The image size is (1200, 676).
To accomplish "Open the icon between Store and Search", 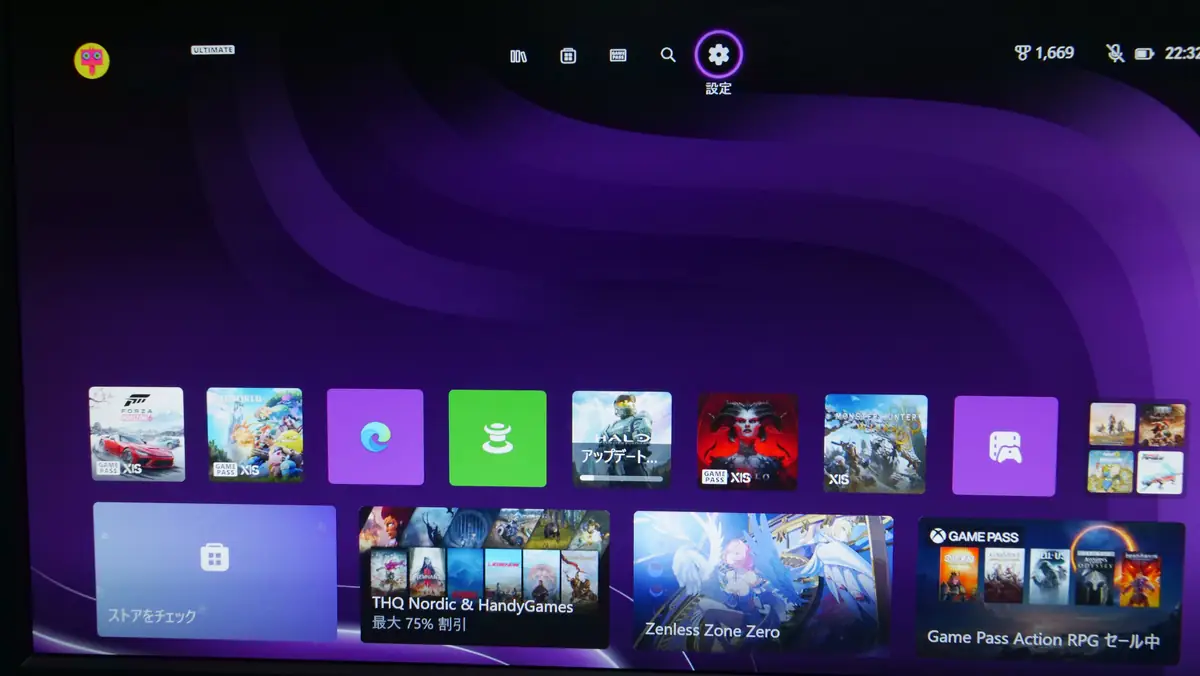I will pyautogui.click(x=618, y=56).
